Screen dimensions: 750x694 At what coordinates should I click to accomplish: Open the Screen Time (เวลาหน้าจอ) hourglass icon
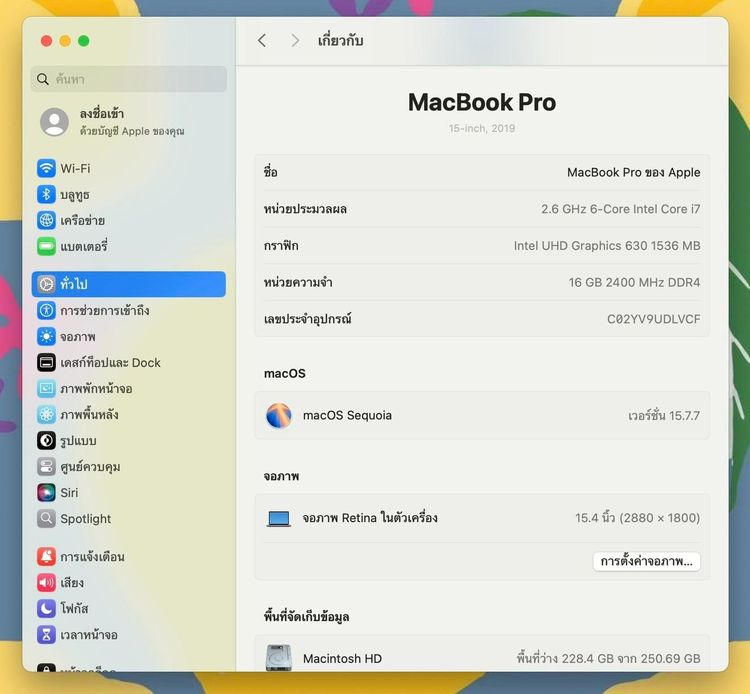click(46, 635)
